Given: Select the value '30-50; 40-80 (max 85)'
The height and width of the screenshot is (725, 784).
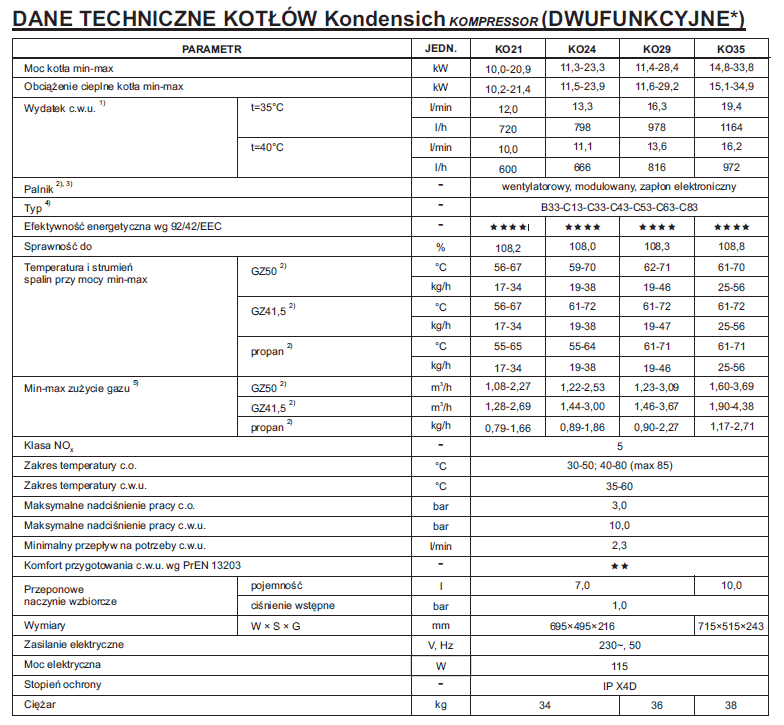Looking at the screenshot, I should [620, 466].
